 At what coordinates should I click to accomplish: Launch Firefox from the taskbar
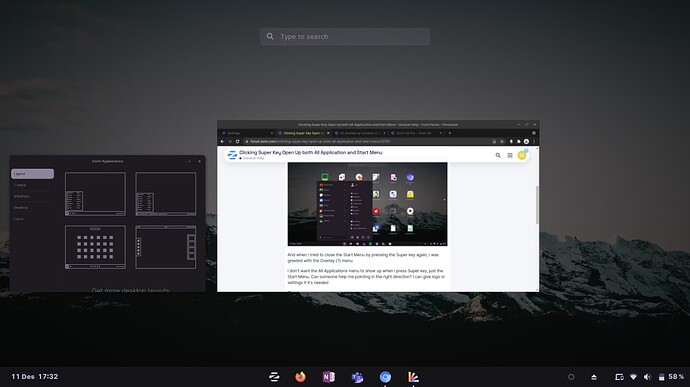pos(301,377)
